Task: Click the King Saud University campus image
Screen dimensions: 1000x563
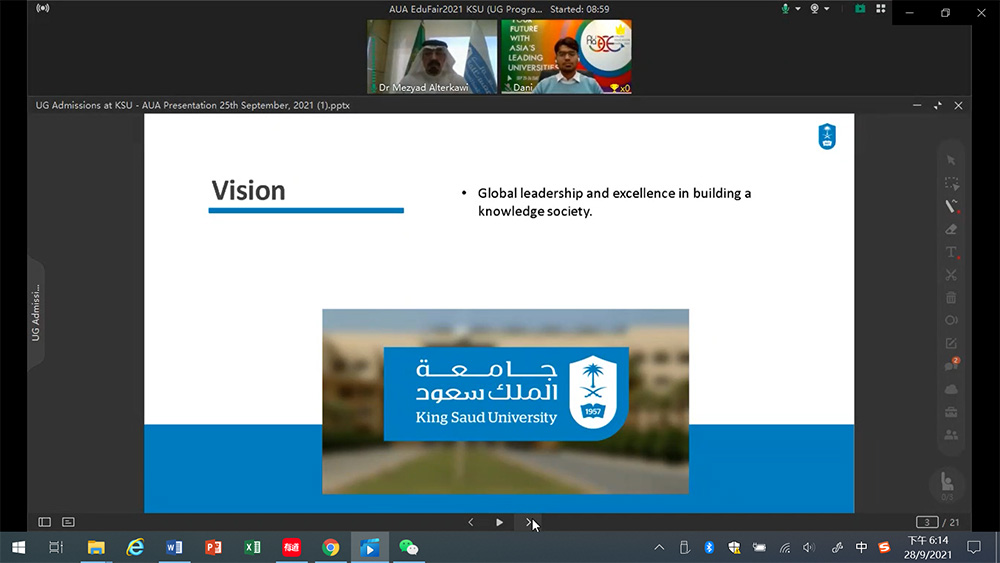Action: coord(505,402)
